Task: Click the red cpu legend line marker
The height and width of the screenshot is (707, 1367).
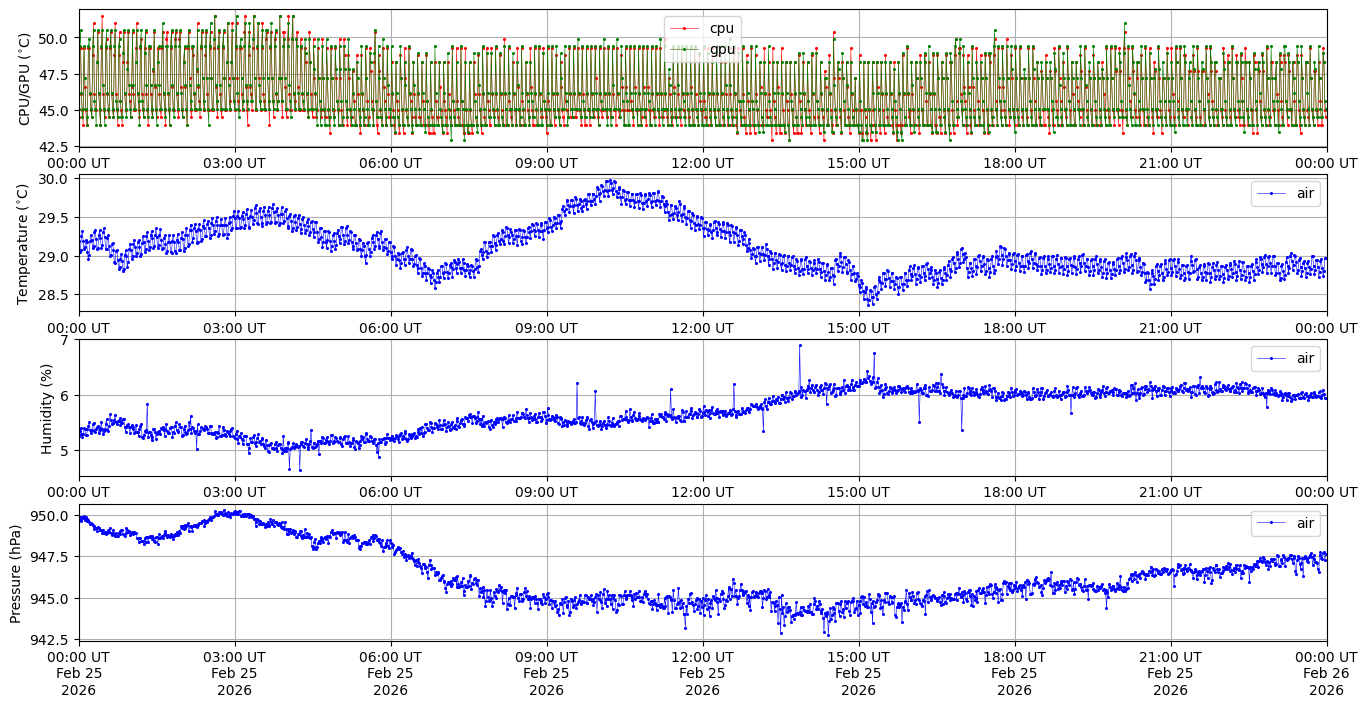Action: pos(683,28)
